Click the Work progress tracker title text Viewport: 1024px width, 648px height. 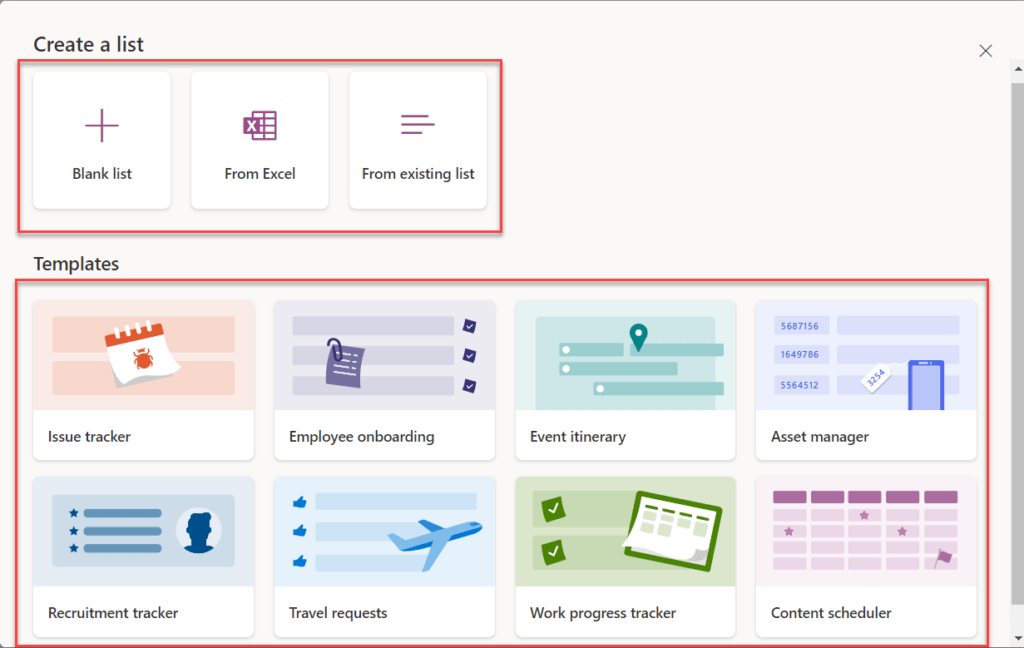click(603, 613)
